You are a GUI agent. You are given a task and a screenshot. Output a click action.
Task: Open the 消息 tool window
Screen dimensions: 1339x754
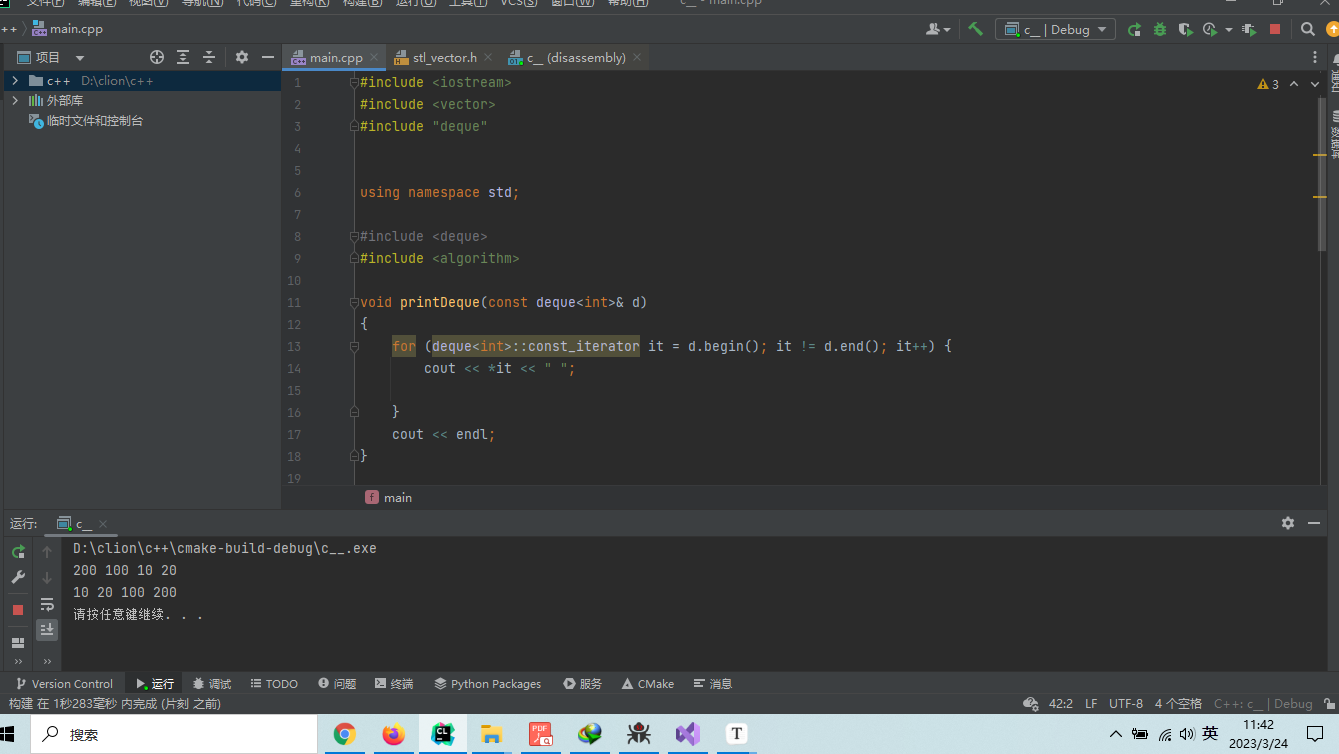(712, 684)
